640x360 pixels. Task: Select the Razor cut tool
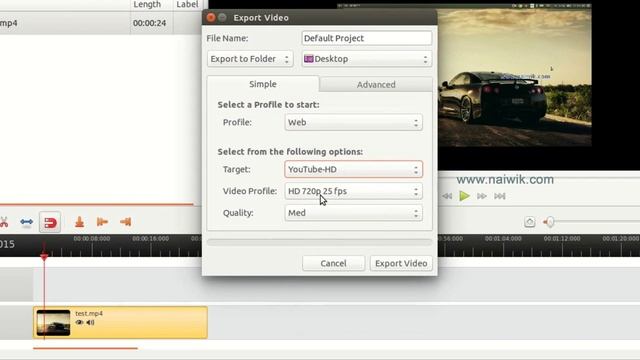[4, 222]
